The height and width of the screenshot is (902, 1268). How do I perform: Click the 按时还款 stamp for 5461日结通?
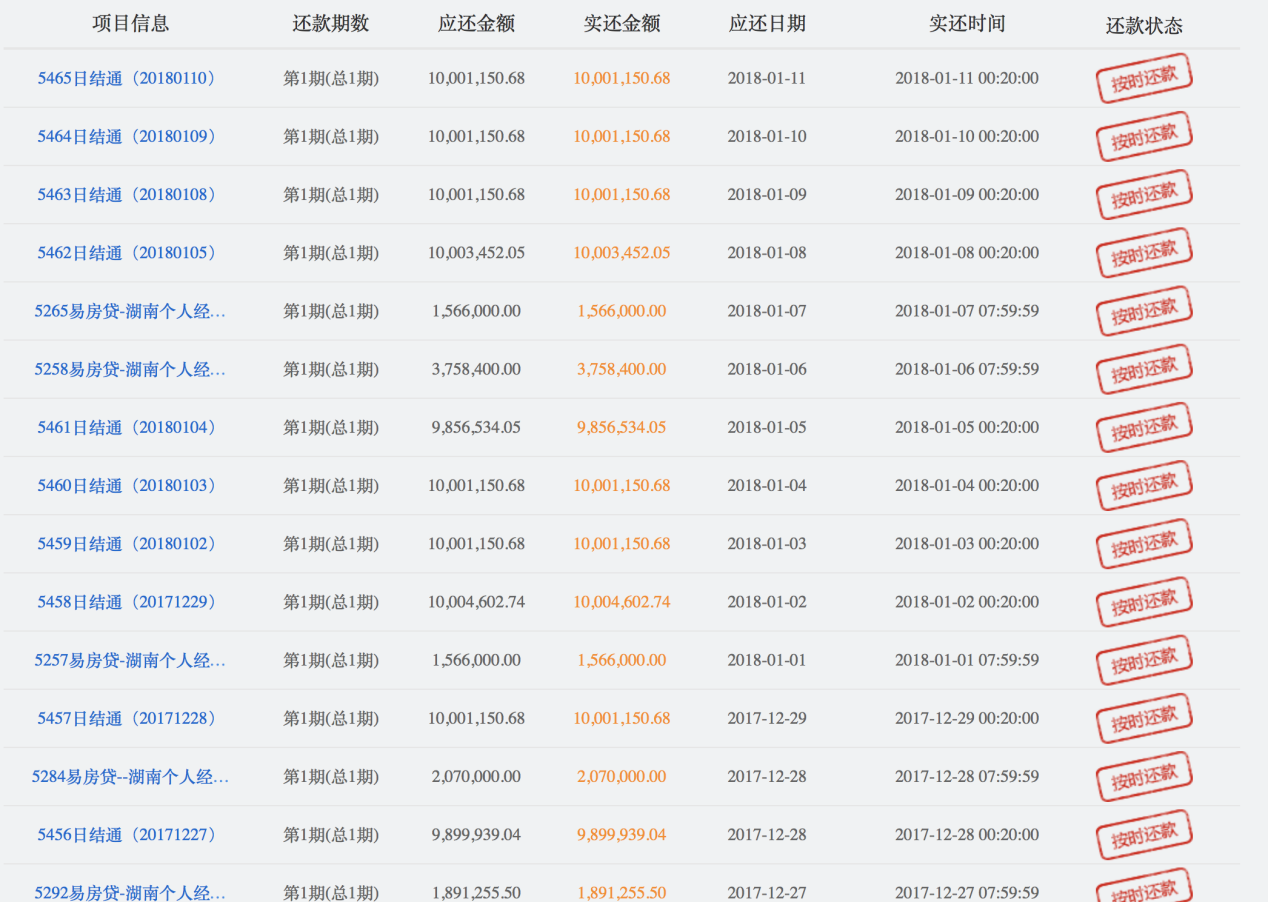1143,427
